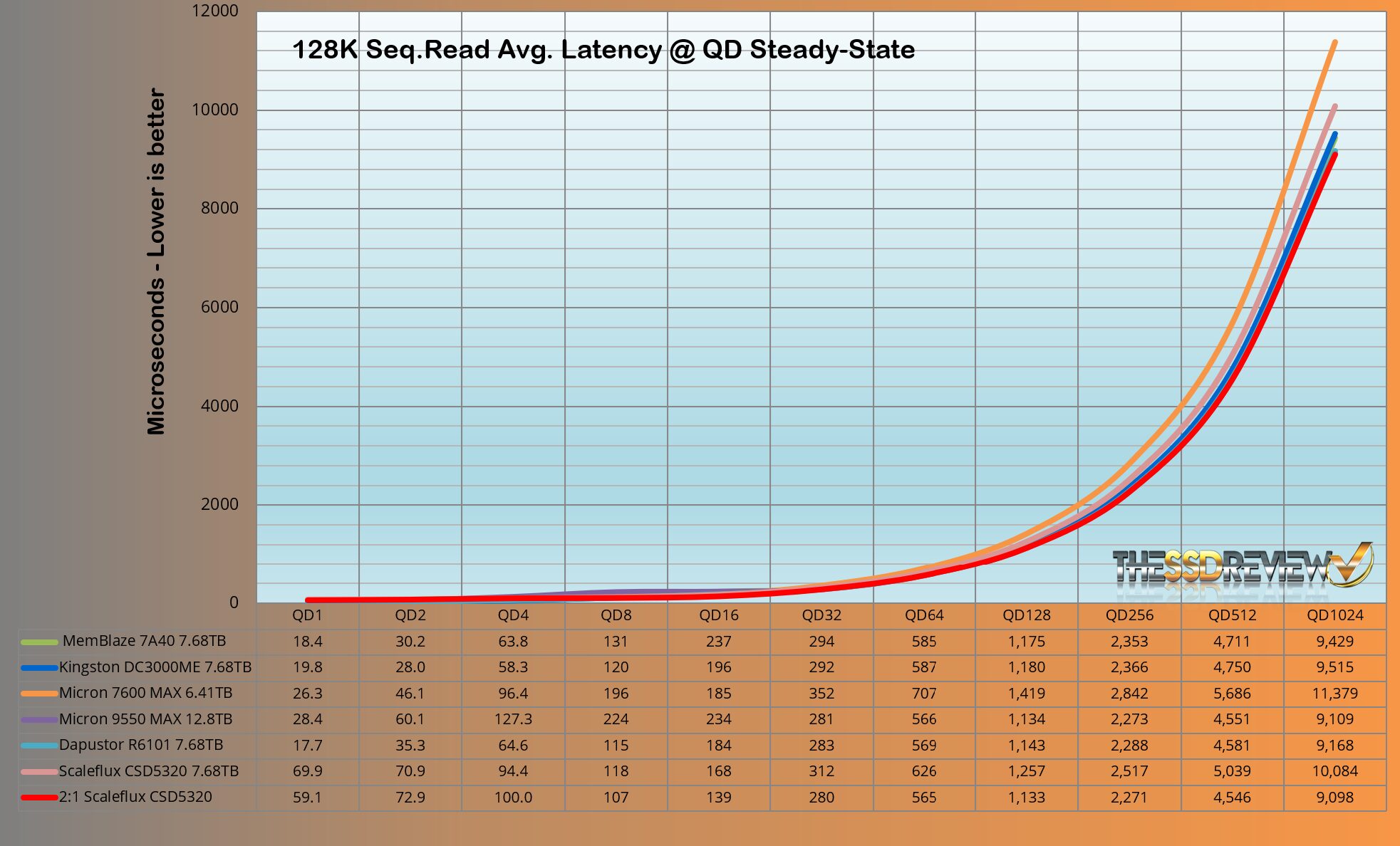1400x846 pixels.
Task: Click the chart title text
Action: coord(603,50)
